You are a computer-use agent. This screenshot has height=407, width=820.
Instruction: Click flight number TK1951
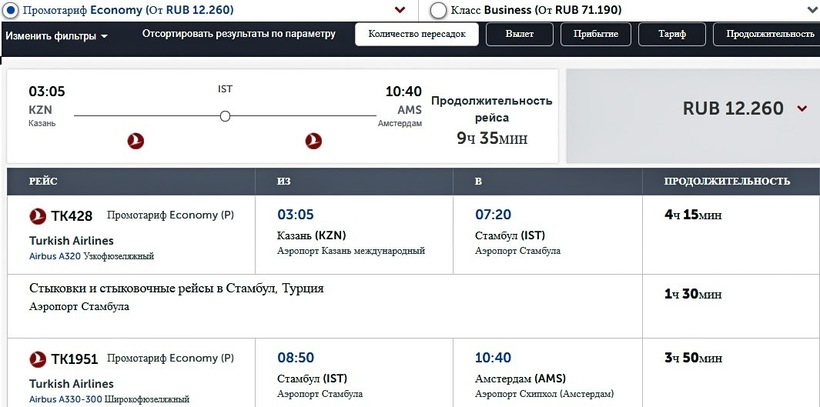click(x=75, y=358)
